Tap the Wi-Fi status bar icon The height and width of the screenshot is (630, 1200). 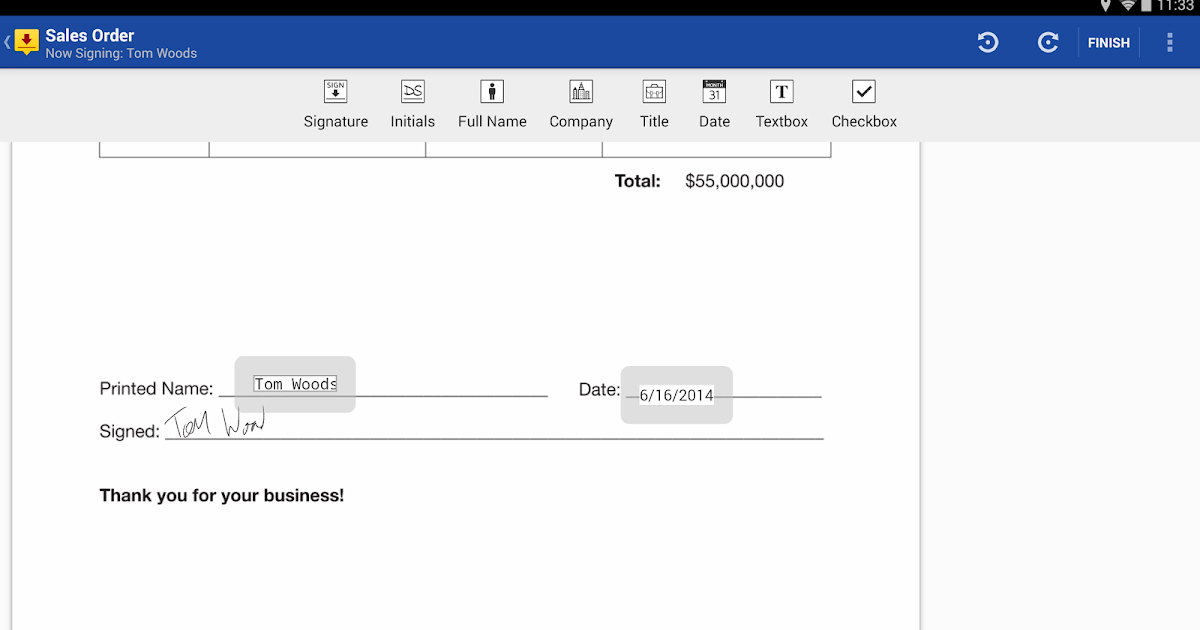(1129, 6)
